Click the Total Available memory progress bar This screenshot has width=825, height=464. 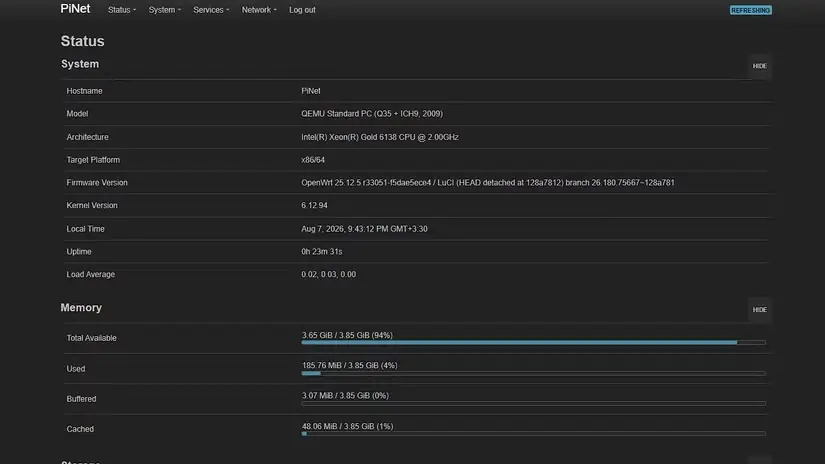tap(534, 342)
